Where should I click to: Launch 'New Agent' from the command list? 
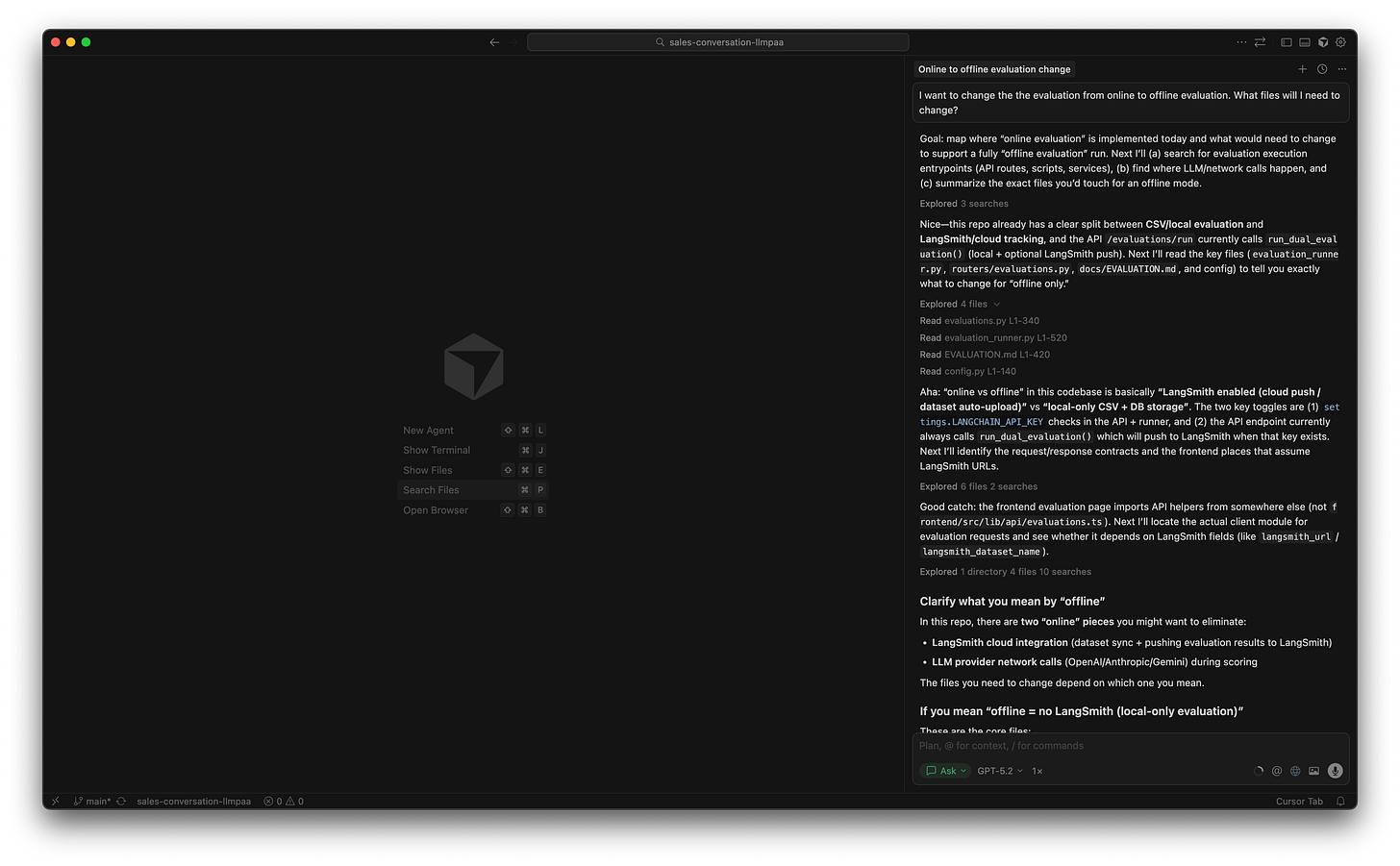426,430
